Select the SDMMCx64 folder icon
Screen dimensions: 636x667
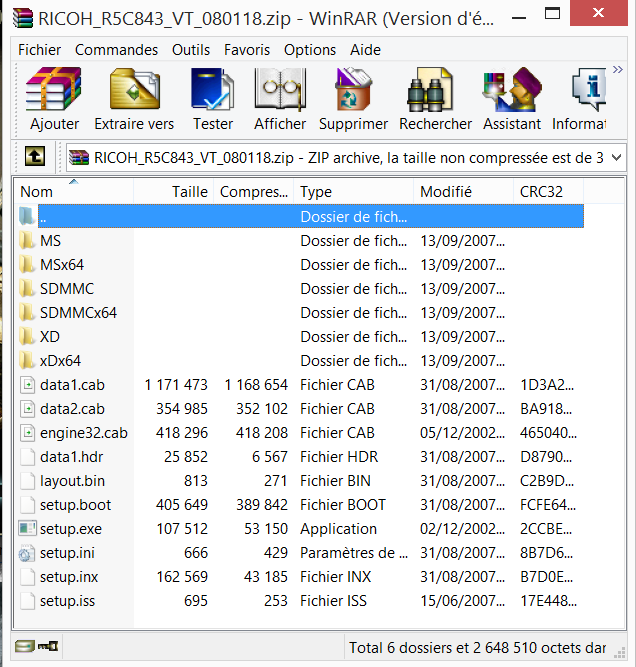pos(27,312)
